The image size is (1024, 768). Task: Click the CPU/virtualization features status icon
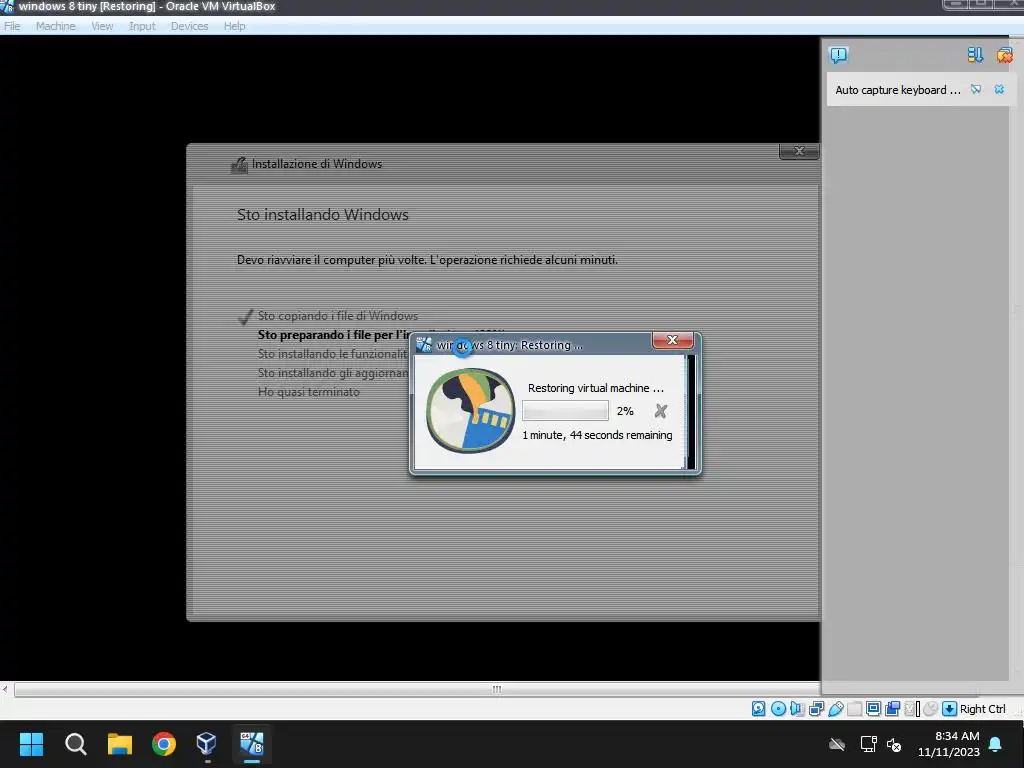[910, 709]
